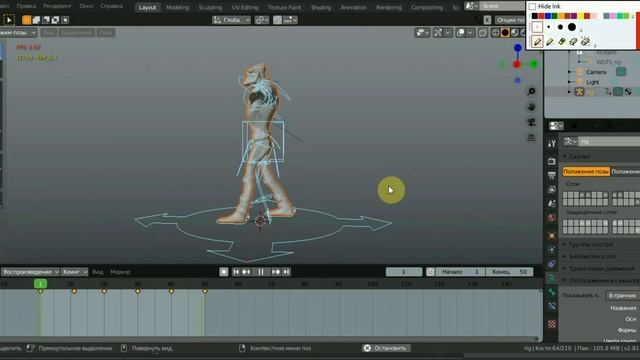
Task: Open the Output properties tab icon
Action: (x=552, y=176)
